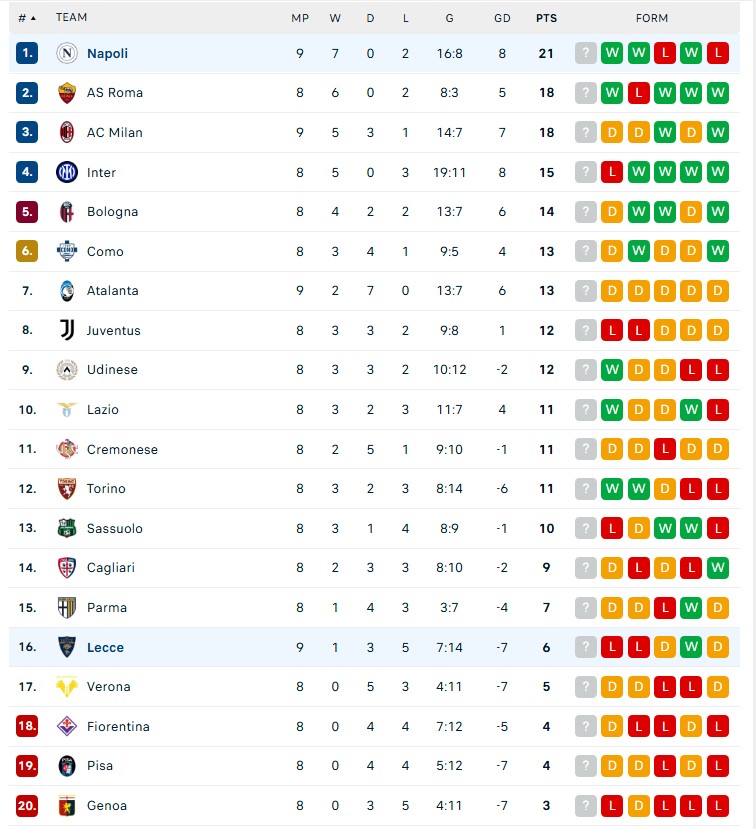Click the AS Roma club crest
This screenshot has height=829, width=756.
[67, 93]
